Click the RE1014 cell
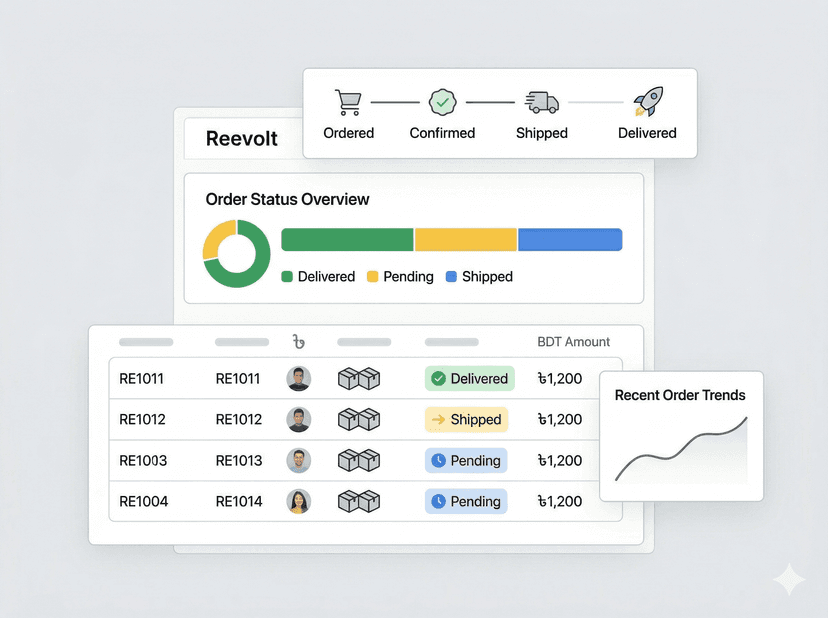 tap(239, 501)
